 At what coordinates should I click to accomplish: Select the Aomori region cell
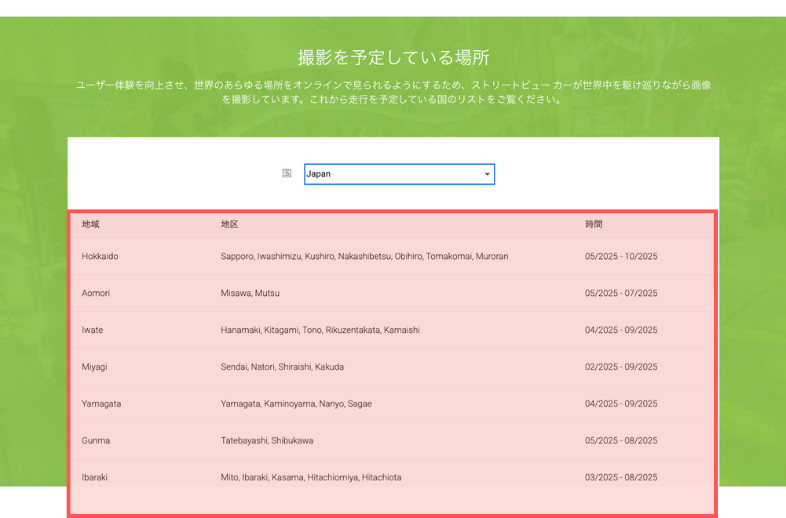click(96, 294)
